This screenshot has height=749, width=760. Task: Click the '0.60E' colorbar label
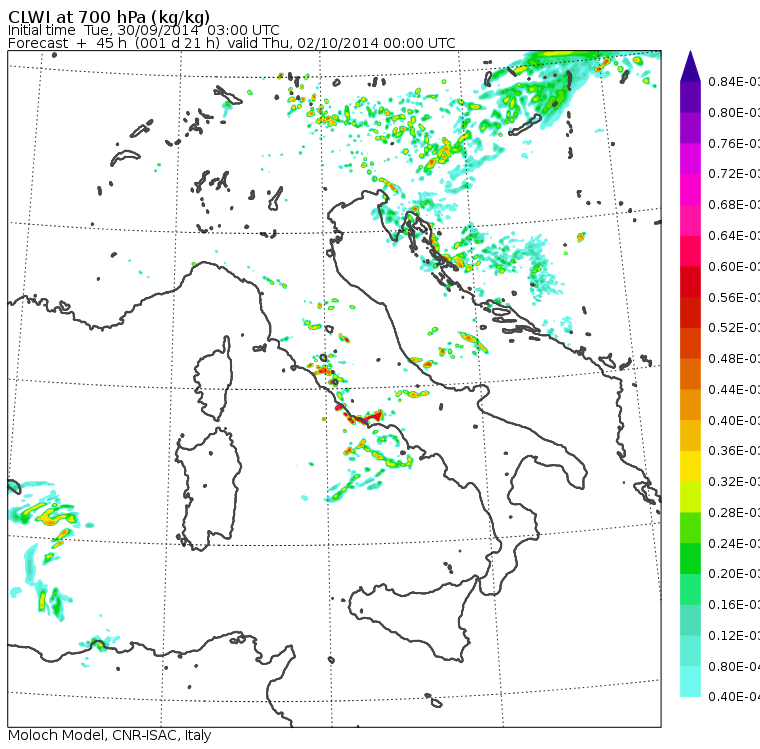coord(734,267)
